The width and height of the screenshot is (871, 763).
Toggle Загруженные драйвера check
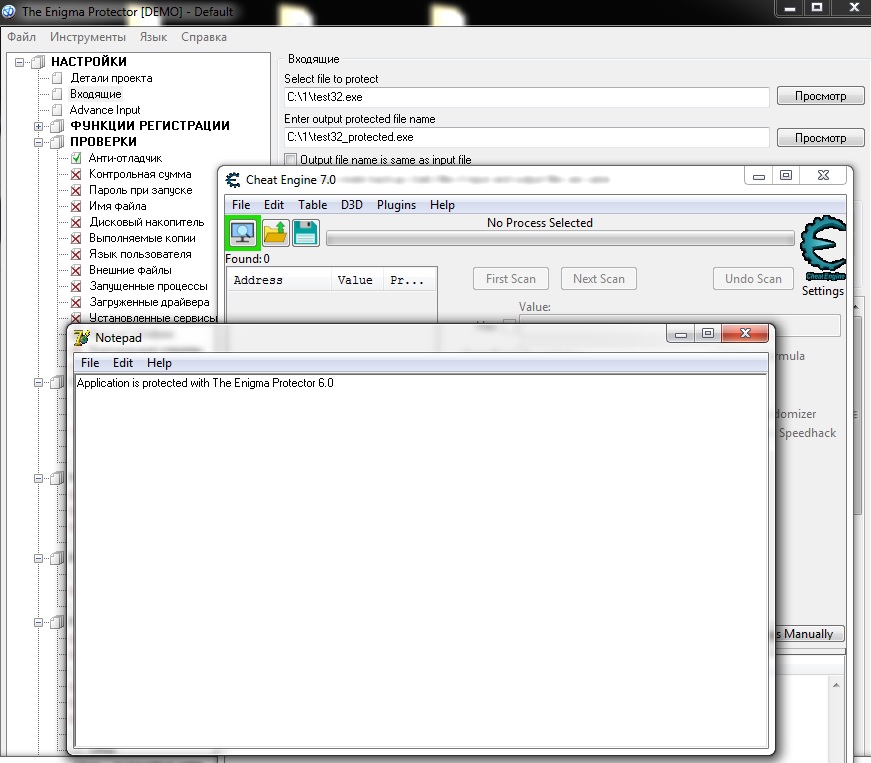77,303
